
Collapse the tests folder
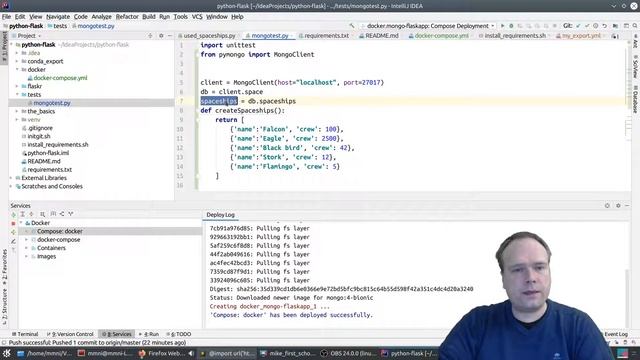coord(17,95)
